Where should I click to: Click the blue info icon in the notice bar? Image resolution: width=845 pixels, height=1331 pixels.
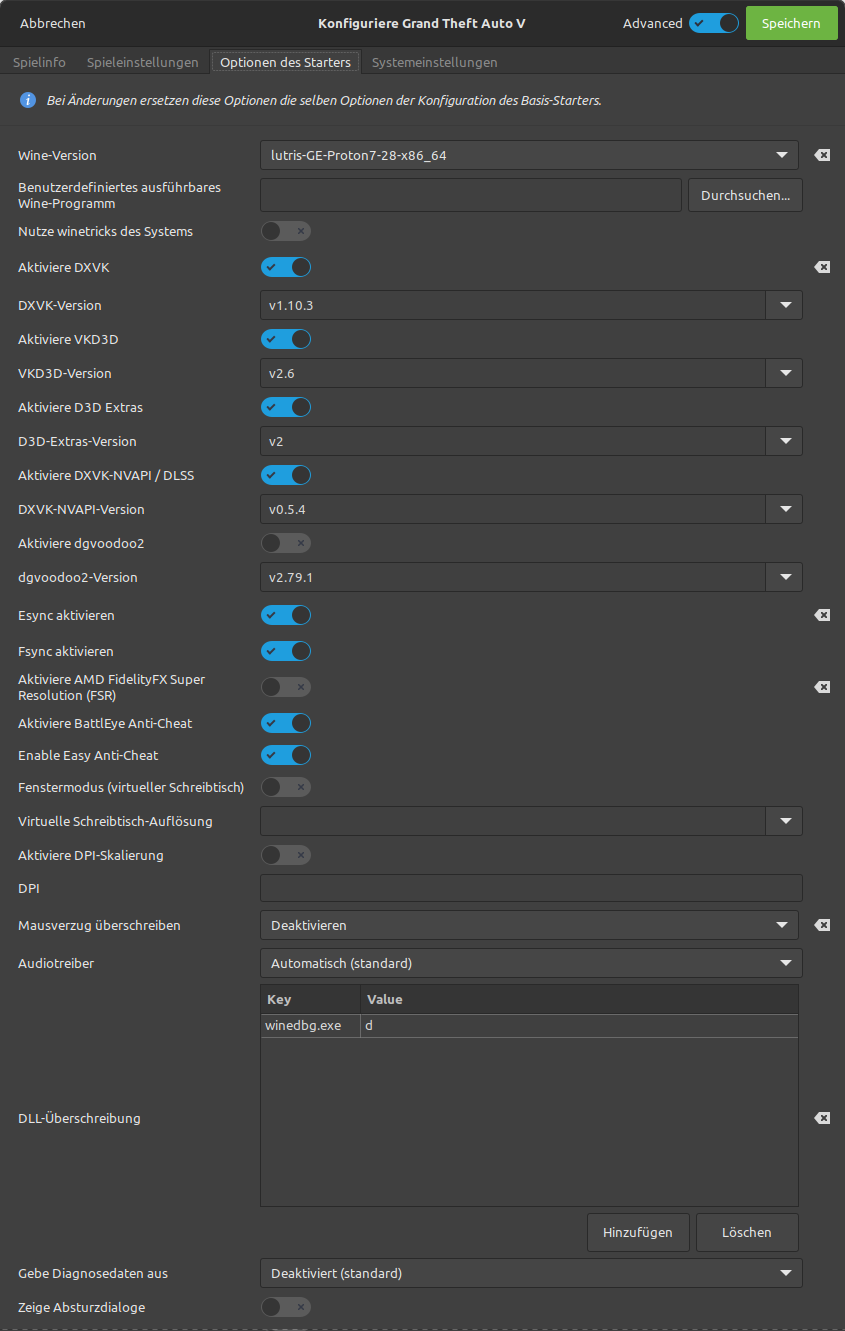(x=28, y=100)
